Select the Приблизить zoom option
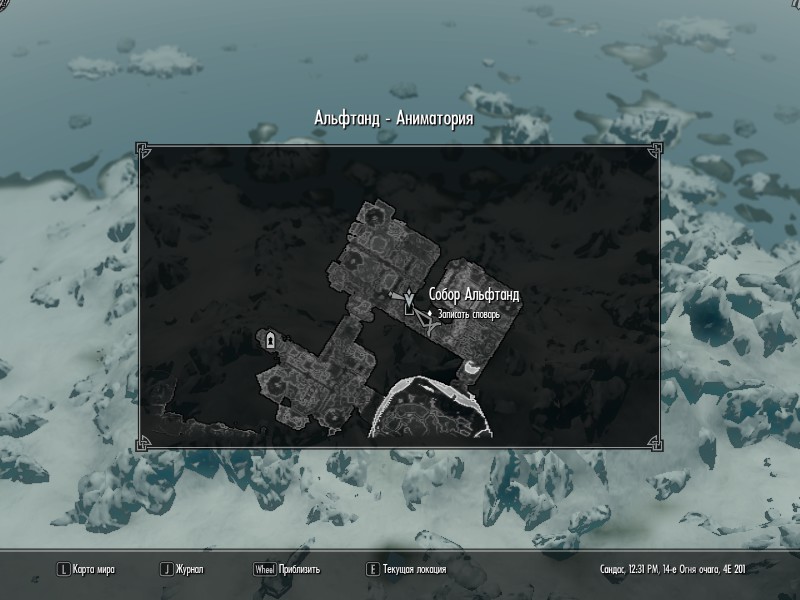Viewport: 800px width, 600px height. coord(299,569)
